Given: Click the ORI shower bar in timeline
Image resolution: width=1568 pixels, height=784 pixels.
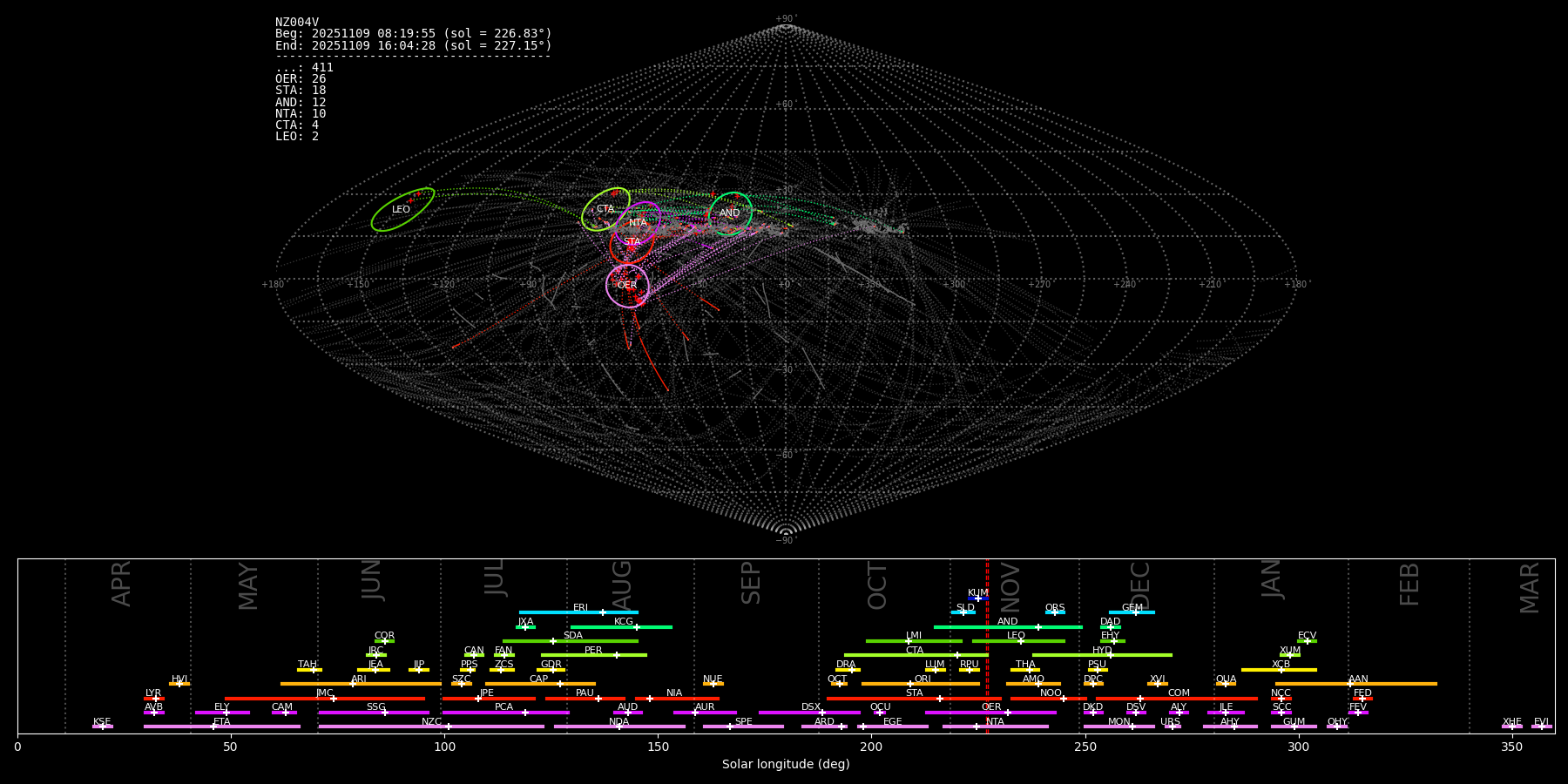Looking at the screenshot, I should click(x=921, y=684).
